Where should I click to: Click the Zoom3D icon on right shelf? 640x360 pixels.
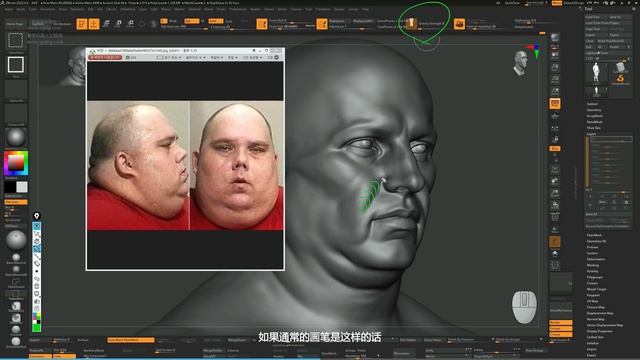coord(555,193)
